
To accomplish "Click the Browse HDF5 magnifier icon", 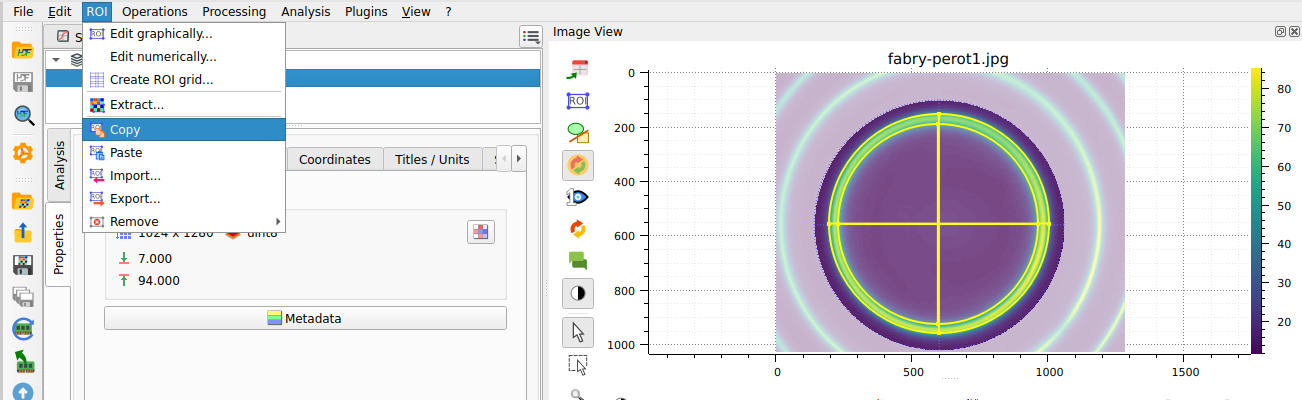I will pyautogui.click(x=23, y=115).
